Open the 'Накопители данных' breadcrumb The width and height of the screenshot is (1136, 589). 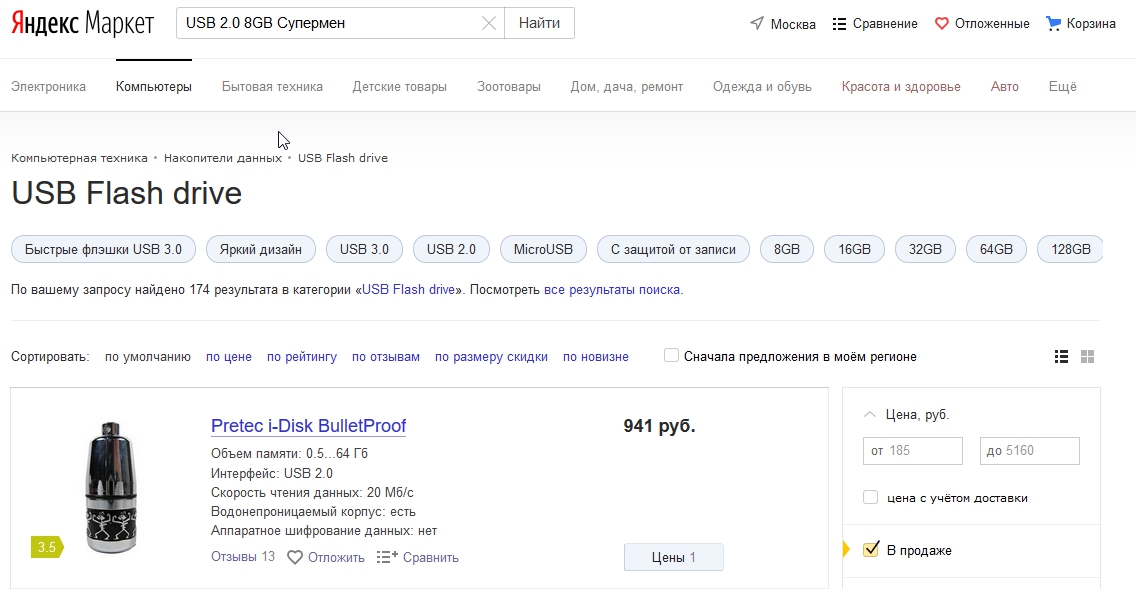tap(222, 158)
